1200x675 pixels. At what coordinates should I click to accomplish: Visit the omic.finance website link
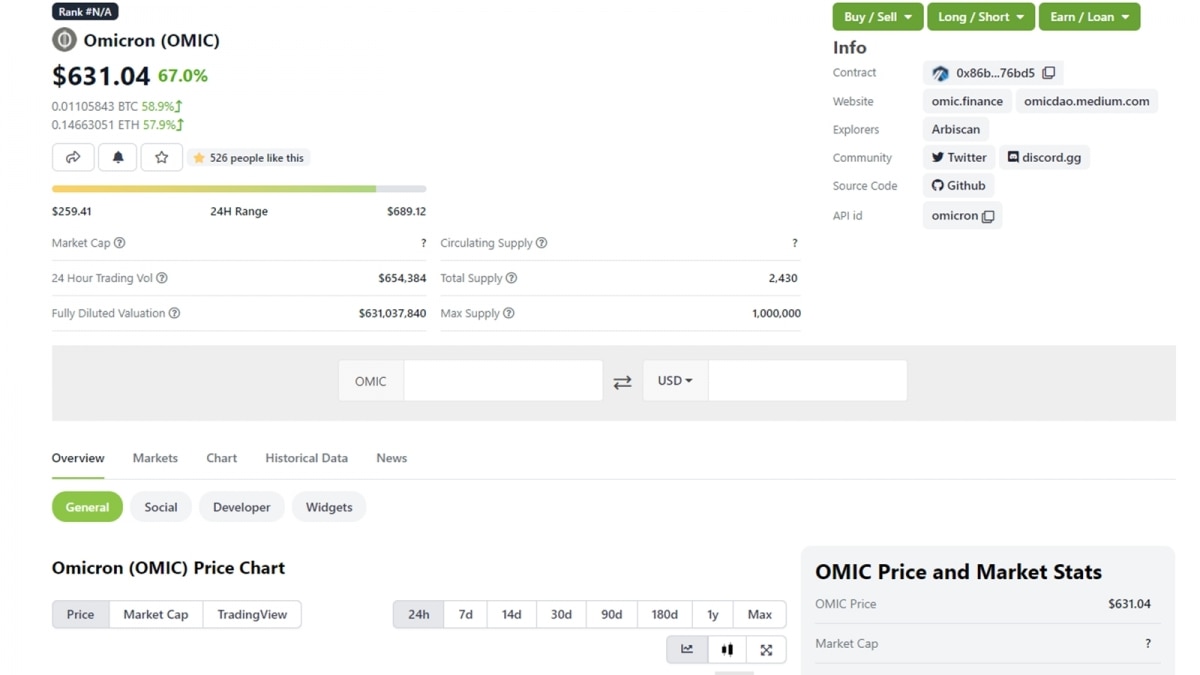966,101
